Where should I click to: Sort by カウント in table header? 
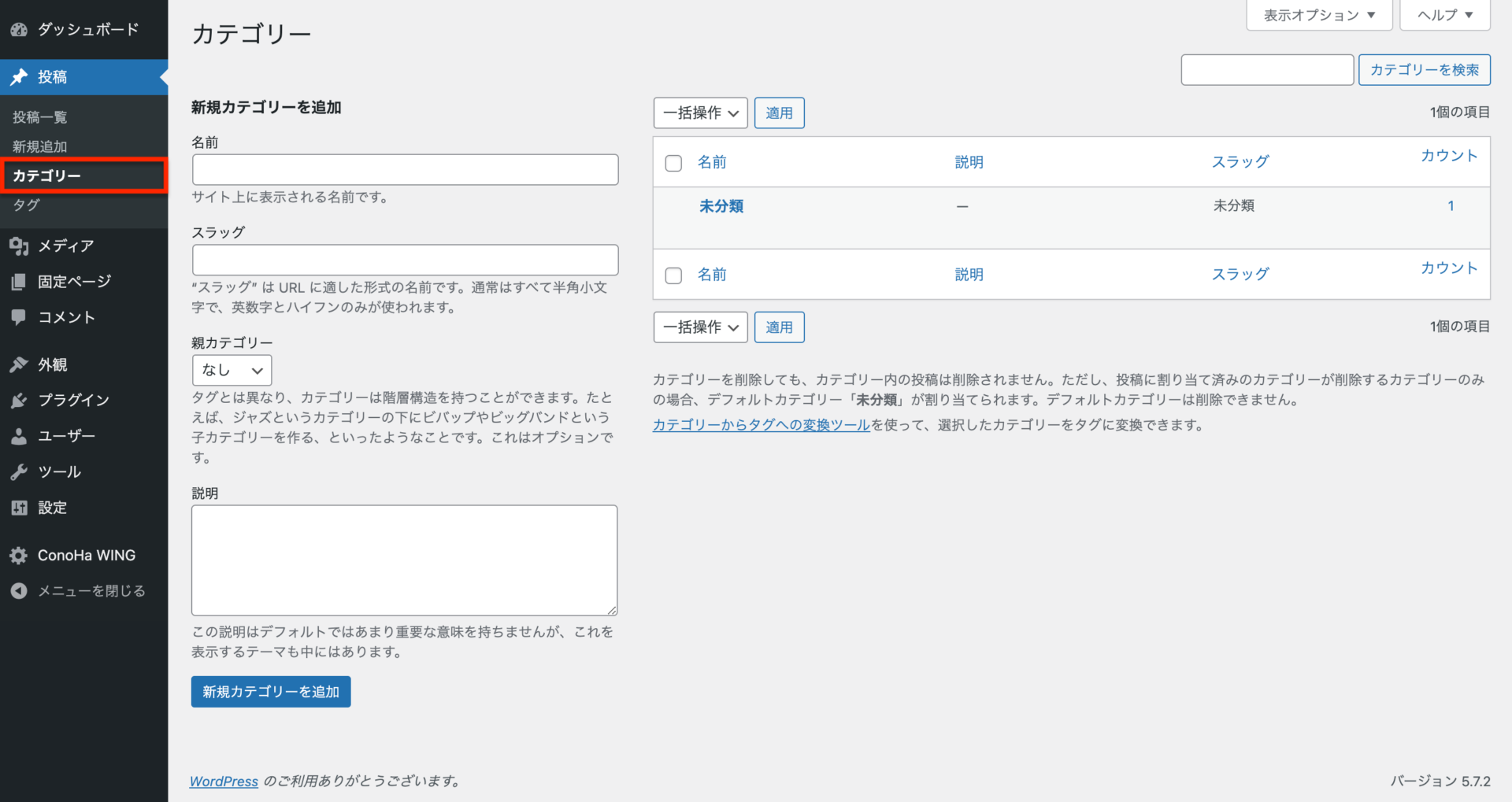(x=1449, y=156)
